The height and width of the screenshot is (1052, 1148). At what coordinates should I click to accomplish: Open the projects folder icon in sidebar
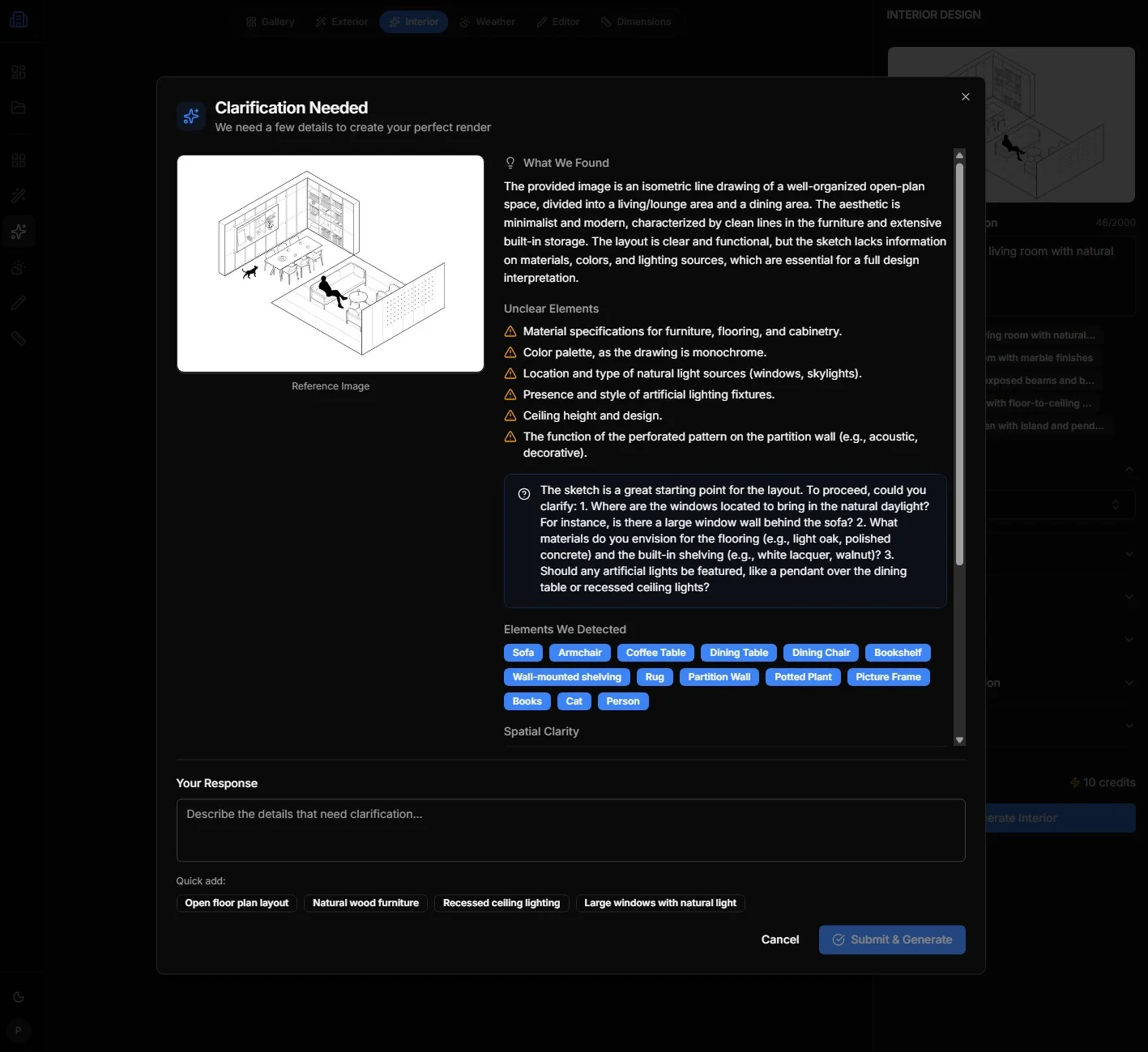19,108
